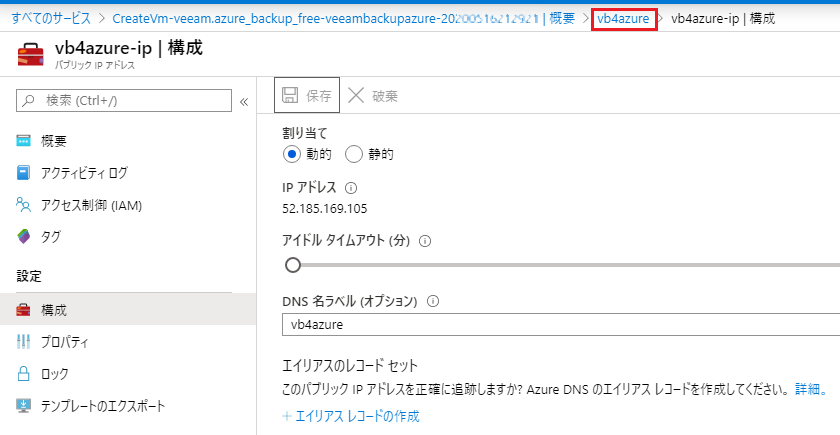
Task: Click the アクティビティ ログ icon
Action: coord(24,173)
